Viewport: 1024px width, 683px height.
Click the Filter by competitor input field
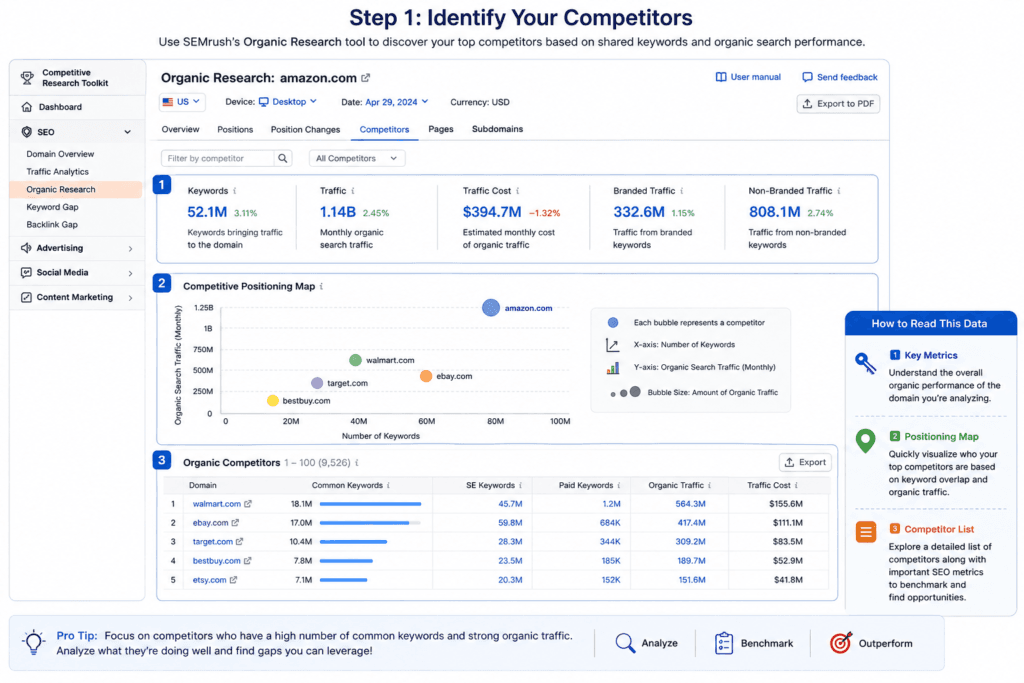coord(217,158)
